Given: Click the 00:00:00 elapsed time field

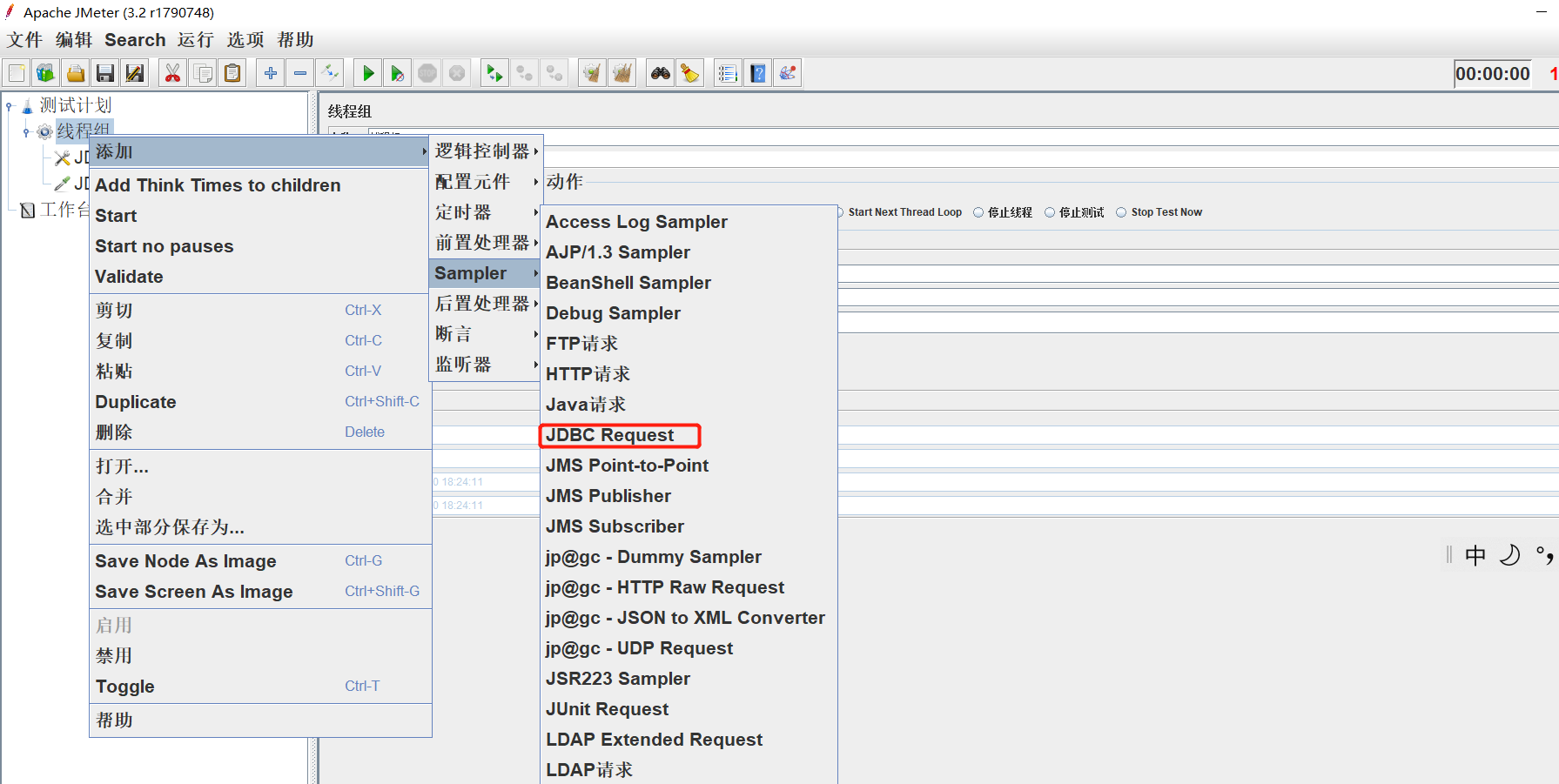Looking at the screenshot, I should 1493,74.
